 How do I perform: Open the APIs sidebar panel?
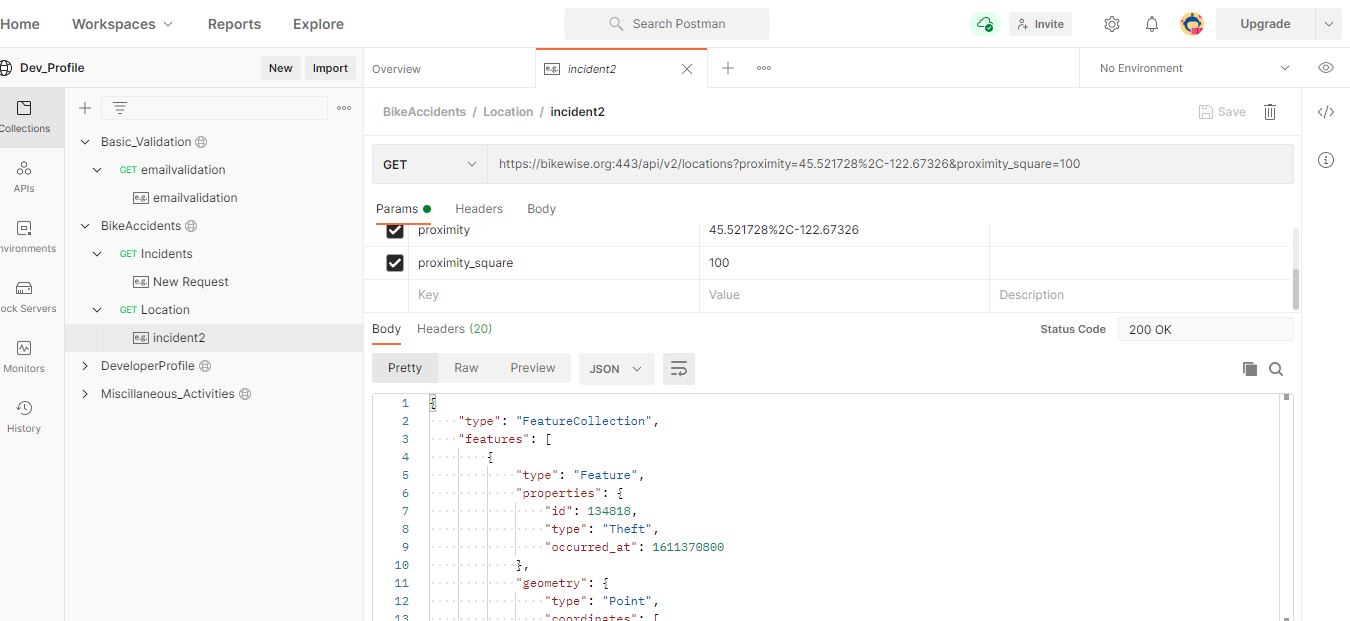[x=24, y=176]
